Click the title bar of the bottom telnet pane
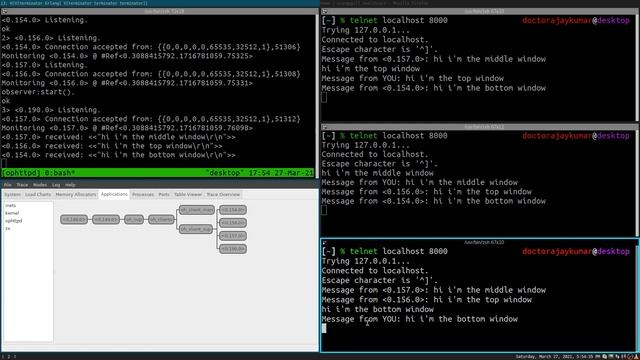Image resolution: width=640 pixels, height=360 pixels. click(480, 242)
